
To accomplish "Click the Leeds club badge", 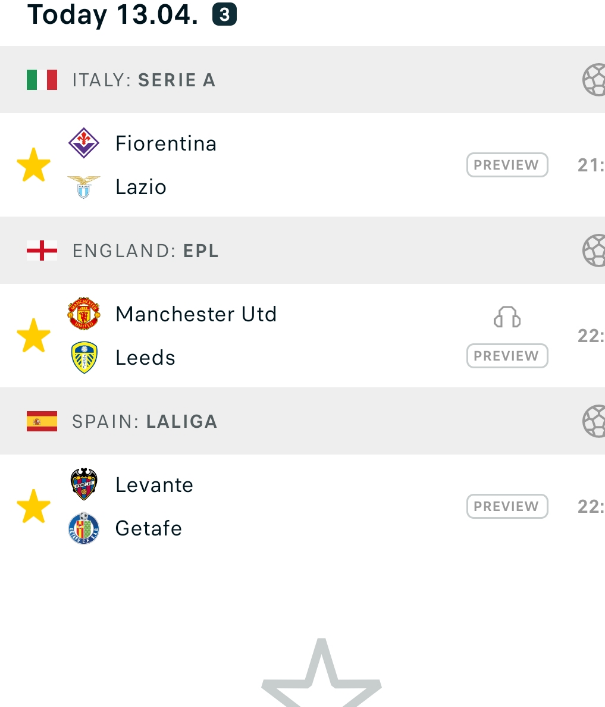I will pos(84,357).
